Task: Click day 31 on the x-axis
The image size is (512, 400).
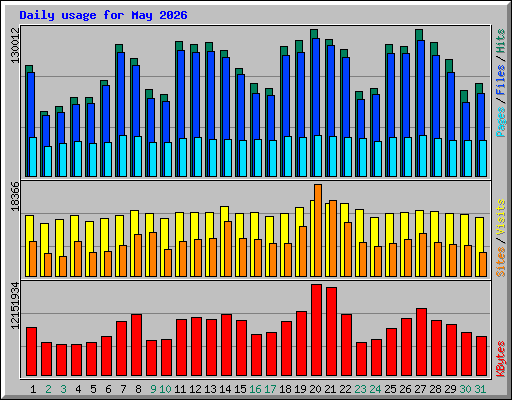Action: [480, 389]
